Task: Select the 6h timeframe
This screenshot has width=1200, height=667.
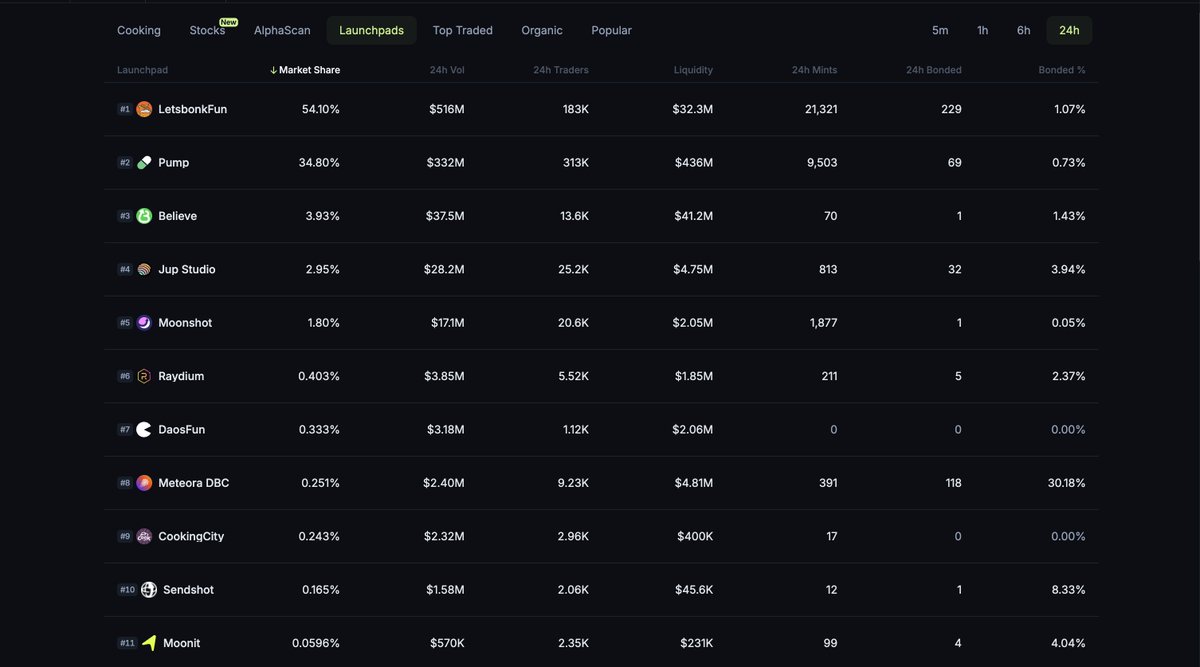Action: pos(1024,30)
